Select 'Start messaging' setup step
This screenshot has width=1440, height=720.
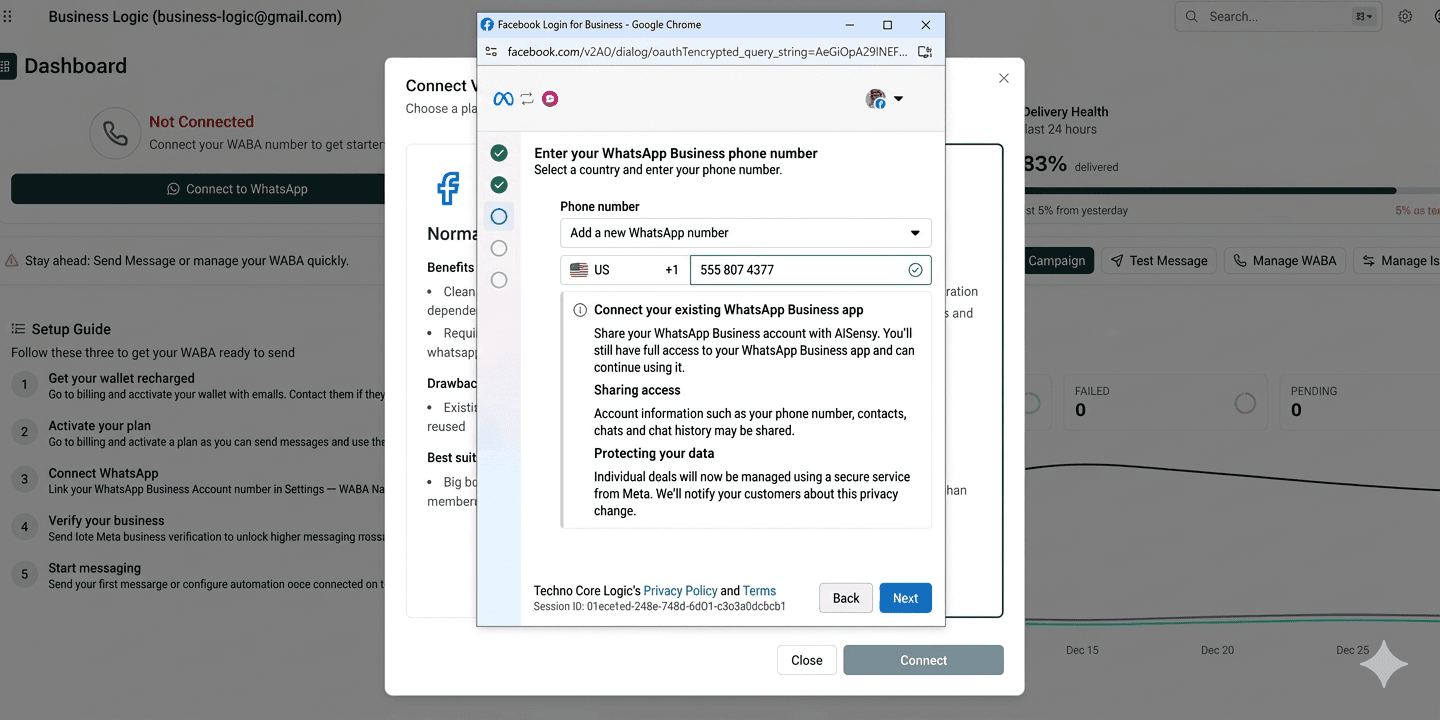198,575
